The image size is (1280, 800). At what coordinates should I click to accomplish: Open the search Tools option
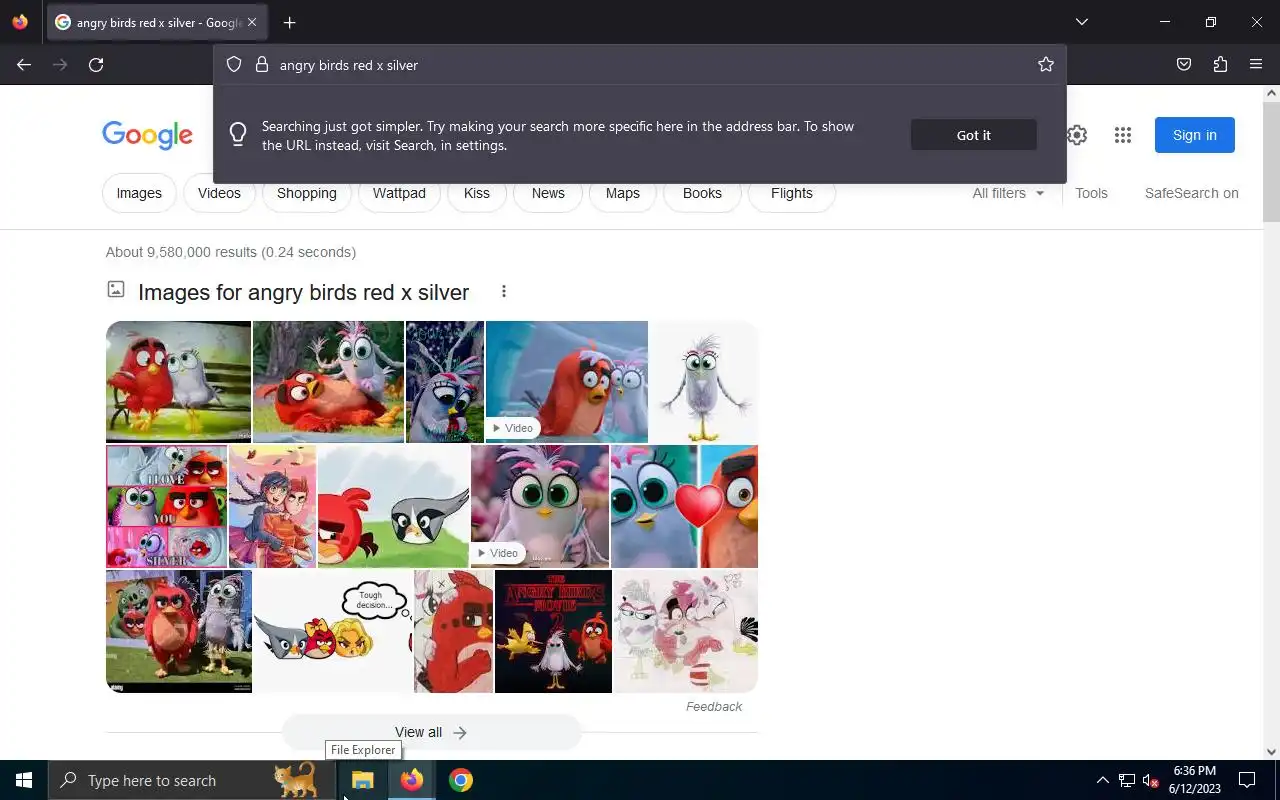[1091, 193]
